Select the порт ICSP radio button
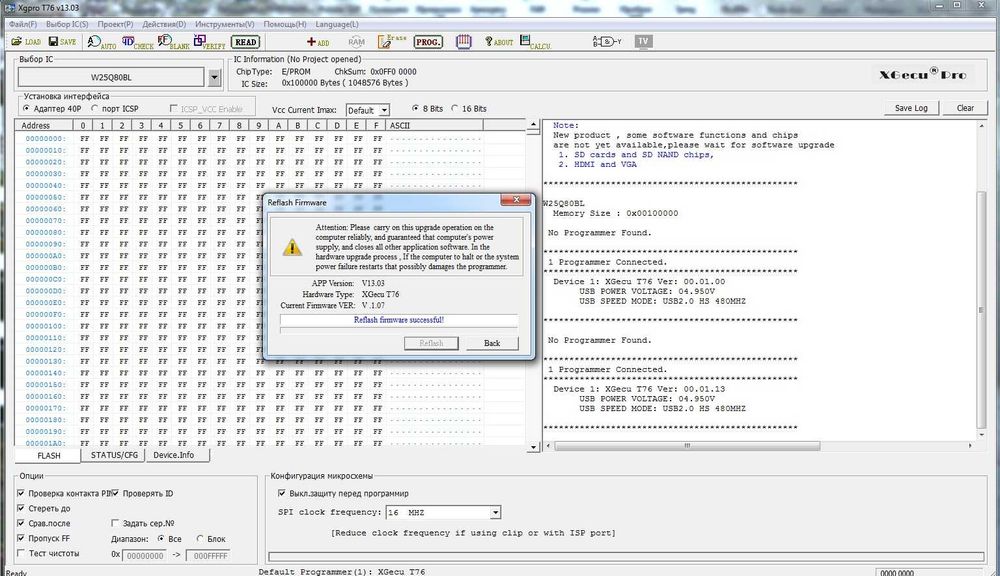 [94, 108]
